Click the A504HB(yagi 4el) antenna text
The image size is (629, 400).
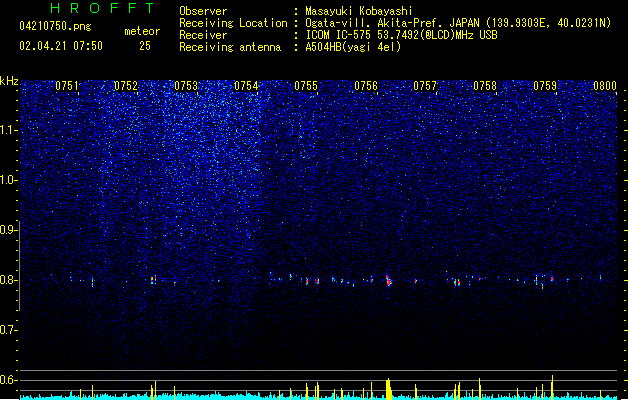[353, 47]
